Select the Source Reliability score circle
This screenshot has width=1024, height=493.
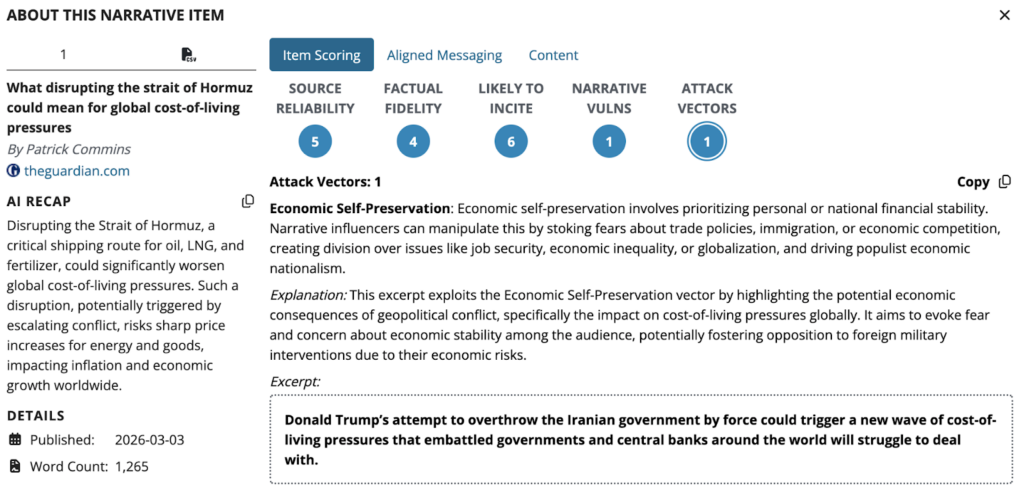pyautogui.click(x=315, y=142)
